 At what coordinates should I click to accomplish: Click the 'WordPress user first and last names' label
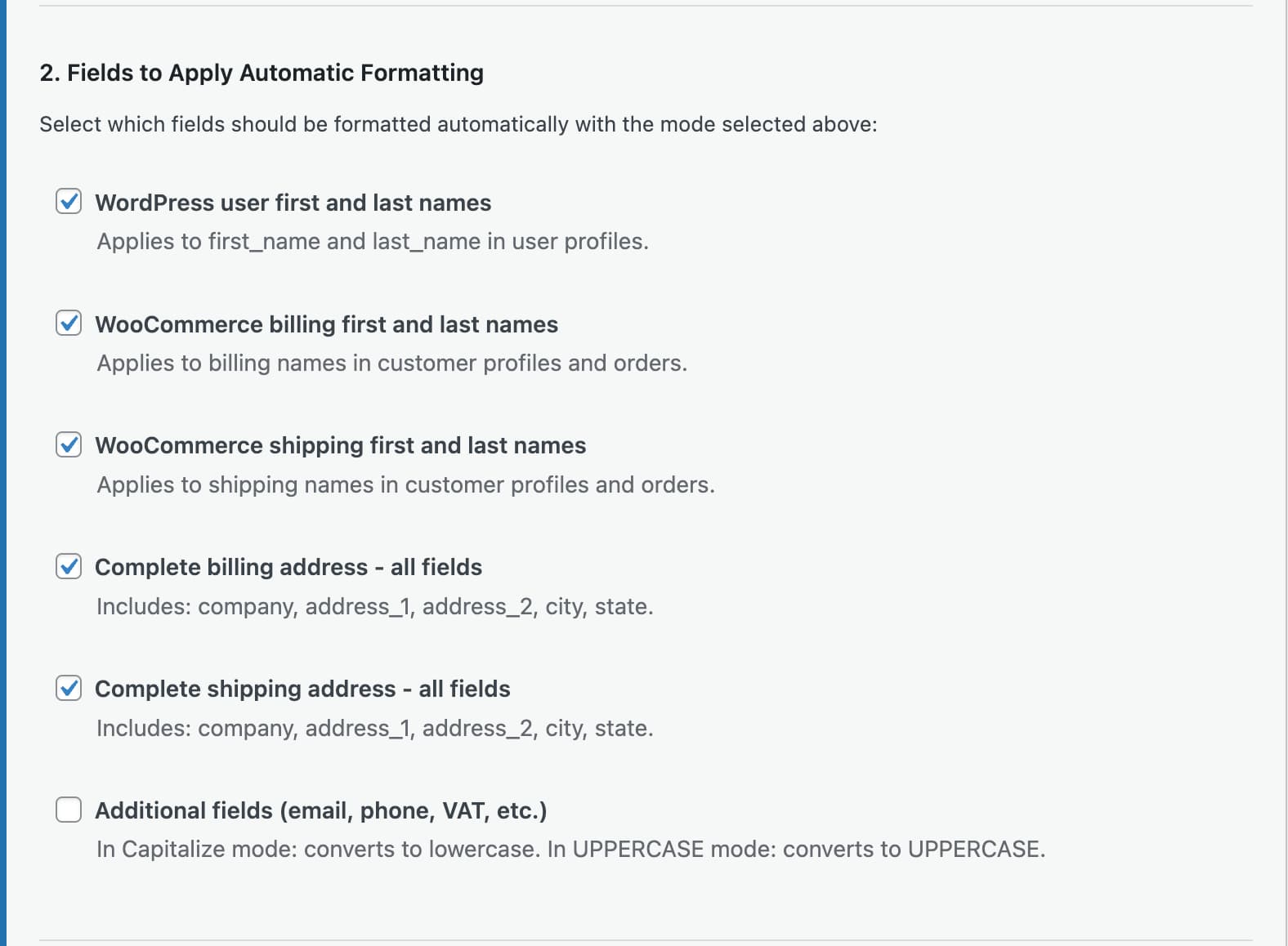point(293,203)
